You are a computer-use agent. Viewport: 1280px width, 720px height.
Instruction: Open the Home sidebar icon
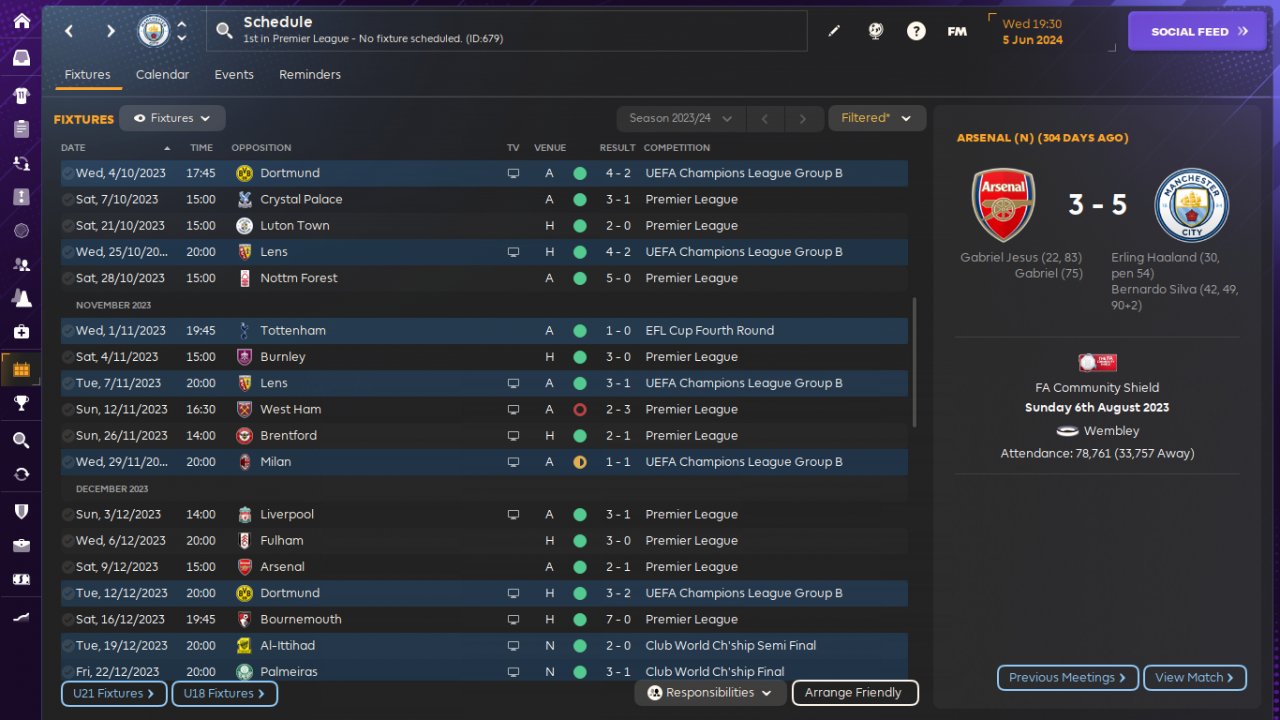click(x=21, y=21)
